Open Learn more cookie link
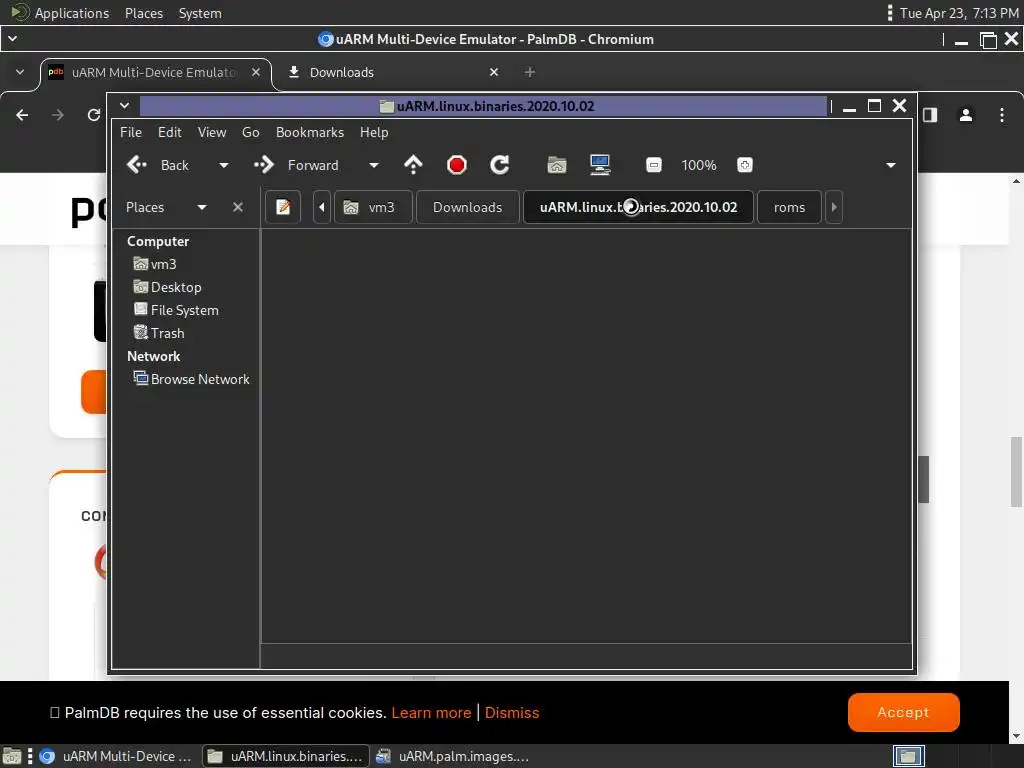The image size is (1024, 768). coord(431,712)
